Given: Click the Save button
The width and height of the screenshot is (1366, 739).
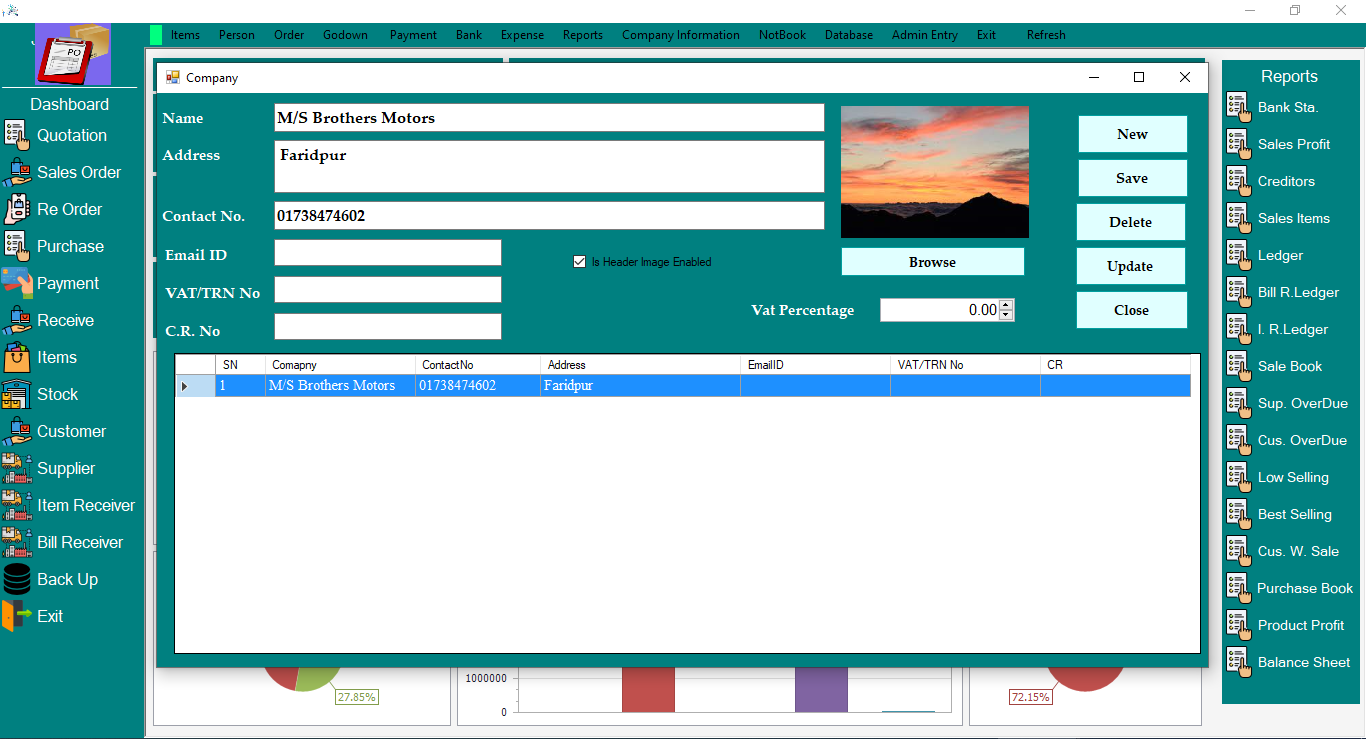Looking at the screenshot, I should coord(1132,178).
